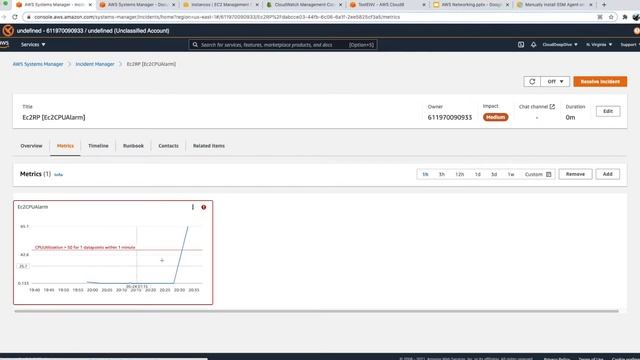
Task: Bookmark page with the star icon
Action: coord(611,17)
